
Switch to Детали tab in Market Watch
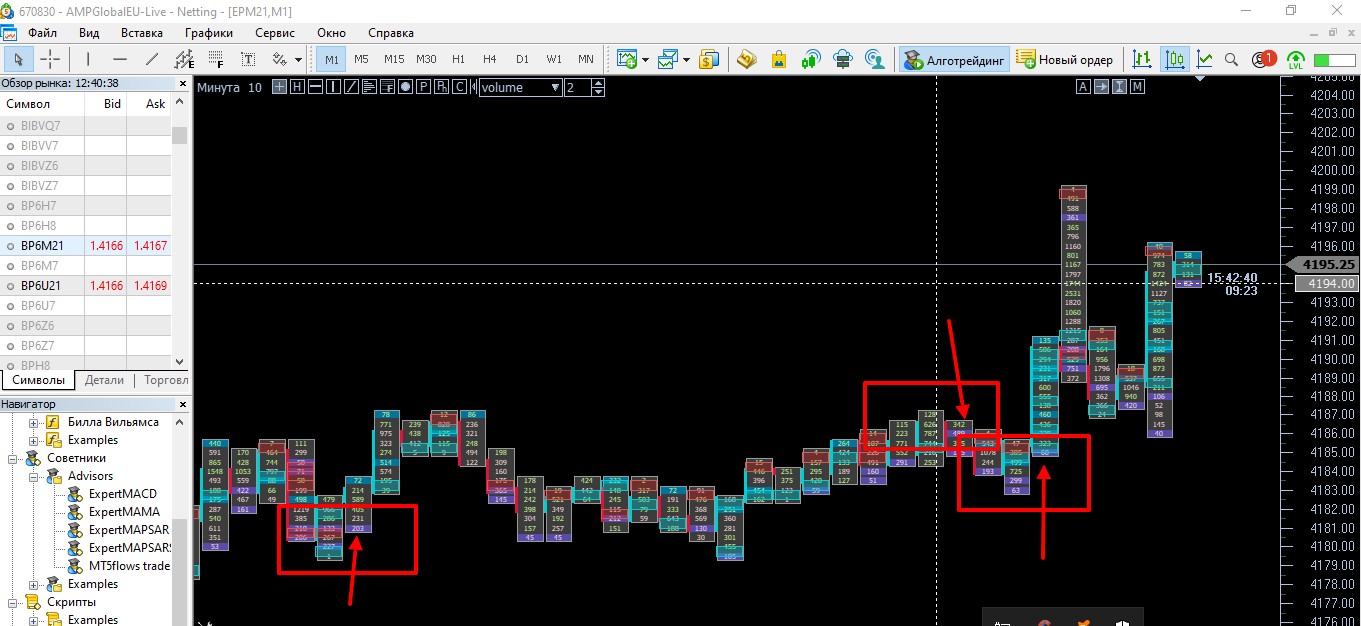point(105,380)
